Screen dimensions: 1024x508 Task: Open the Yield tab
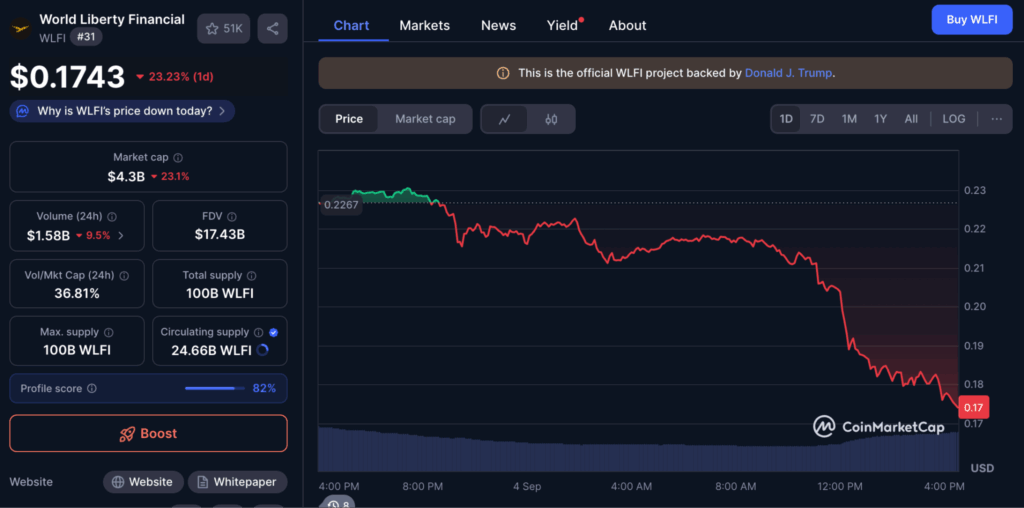point(562,25)
